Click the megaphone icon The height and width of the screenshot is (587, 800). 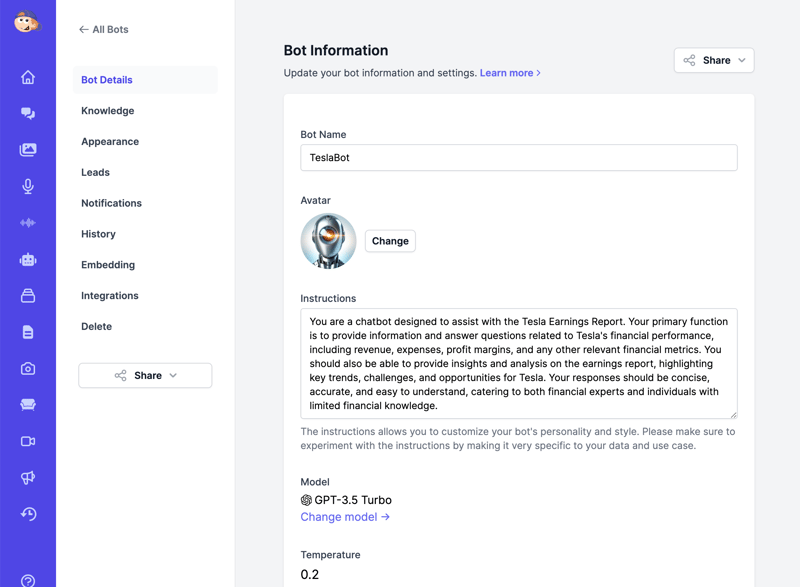(x=28, y=478)
